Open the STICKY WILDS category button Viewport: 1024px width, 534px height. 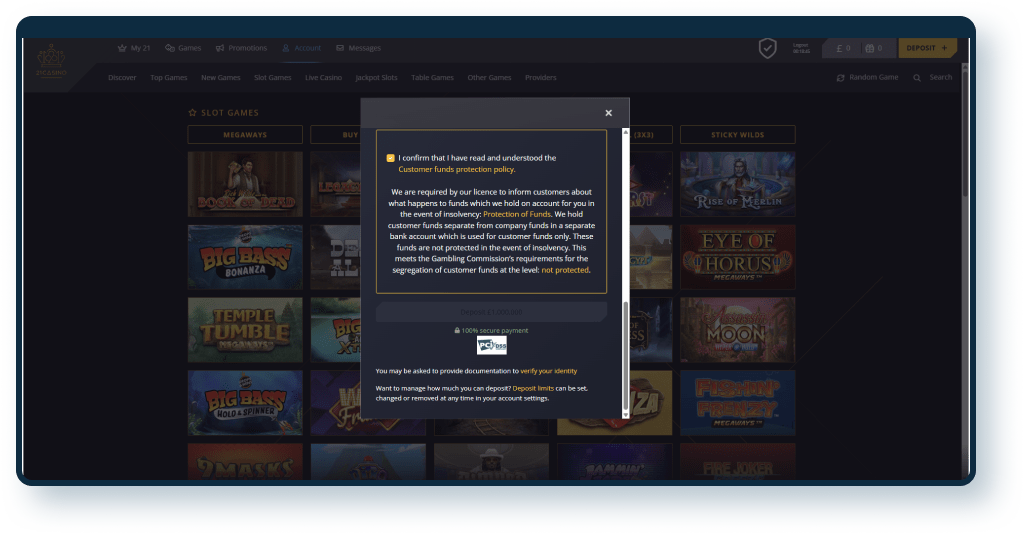737,134
